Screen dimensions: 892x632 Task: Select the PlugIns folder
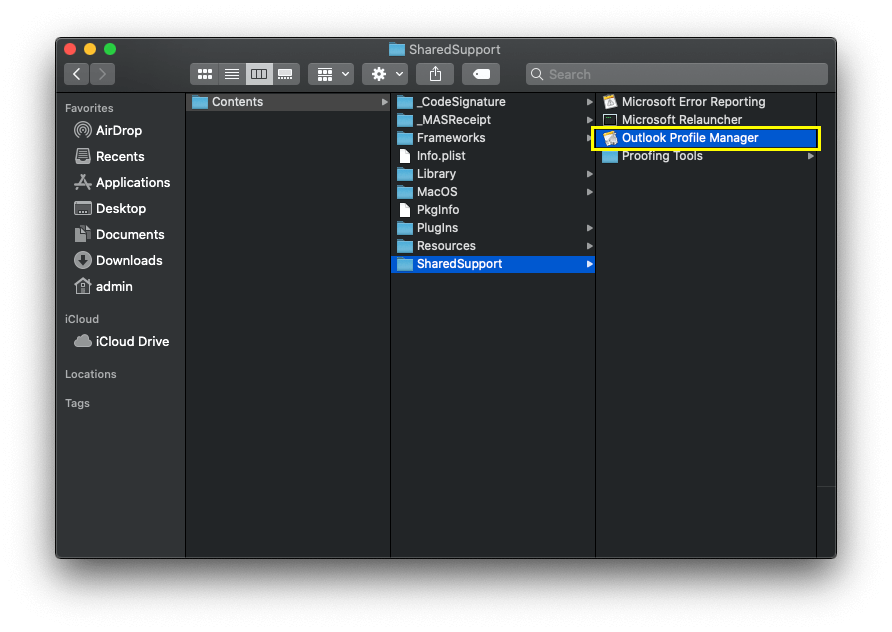click(x=493, y=228)
